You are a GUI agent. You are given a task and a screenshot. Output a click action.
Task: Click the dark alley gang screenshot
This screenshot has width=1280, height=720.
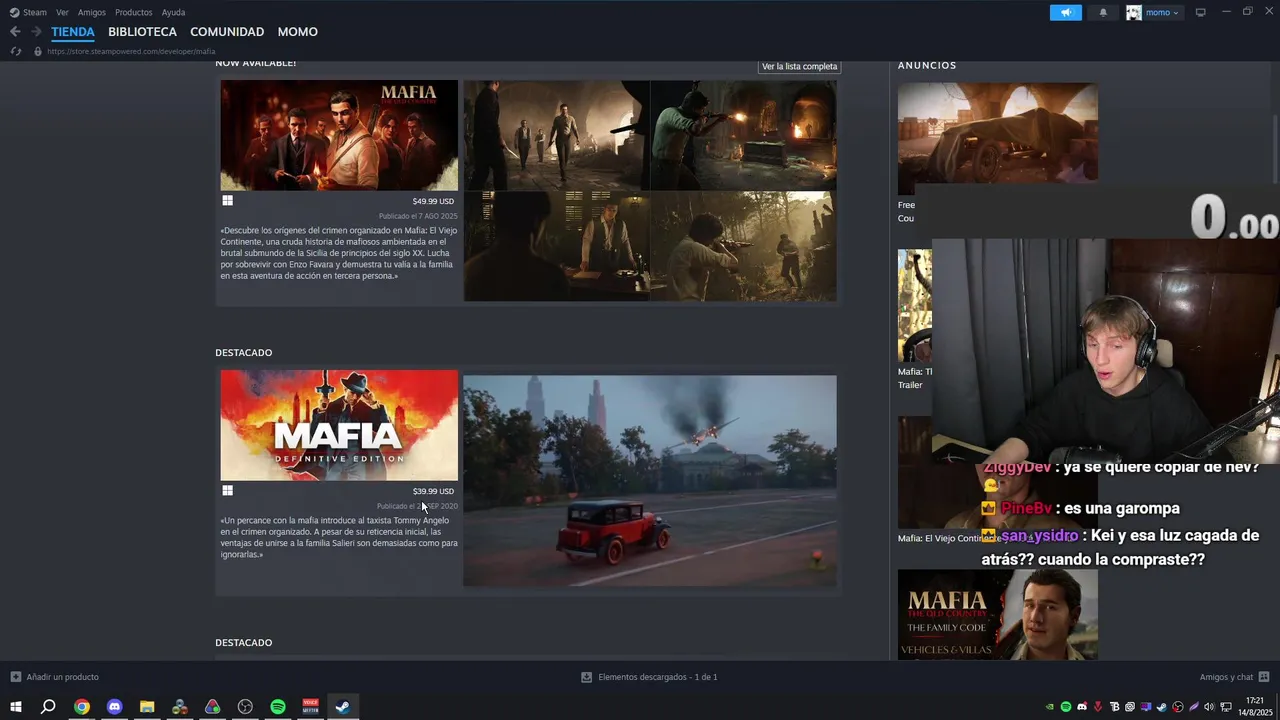click(x=557, y=135)
